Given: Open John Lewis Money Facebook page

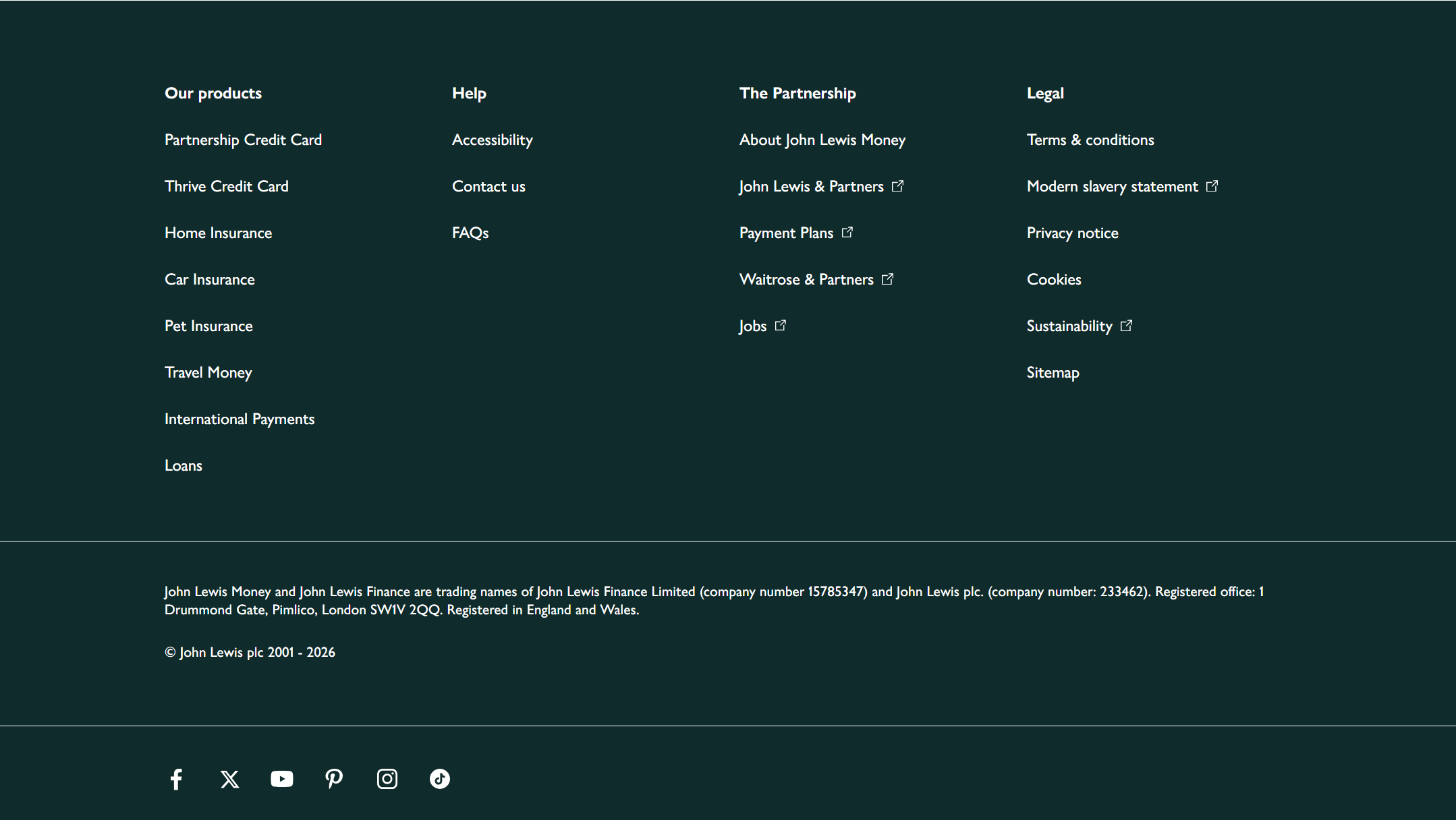Looking at the screenshot, I should tap(176, 779).
